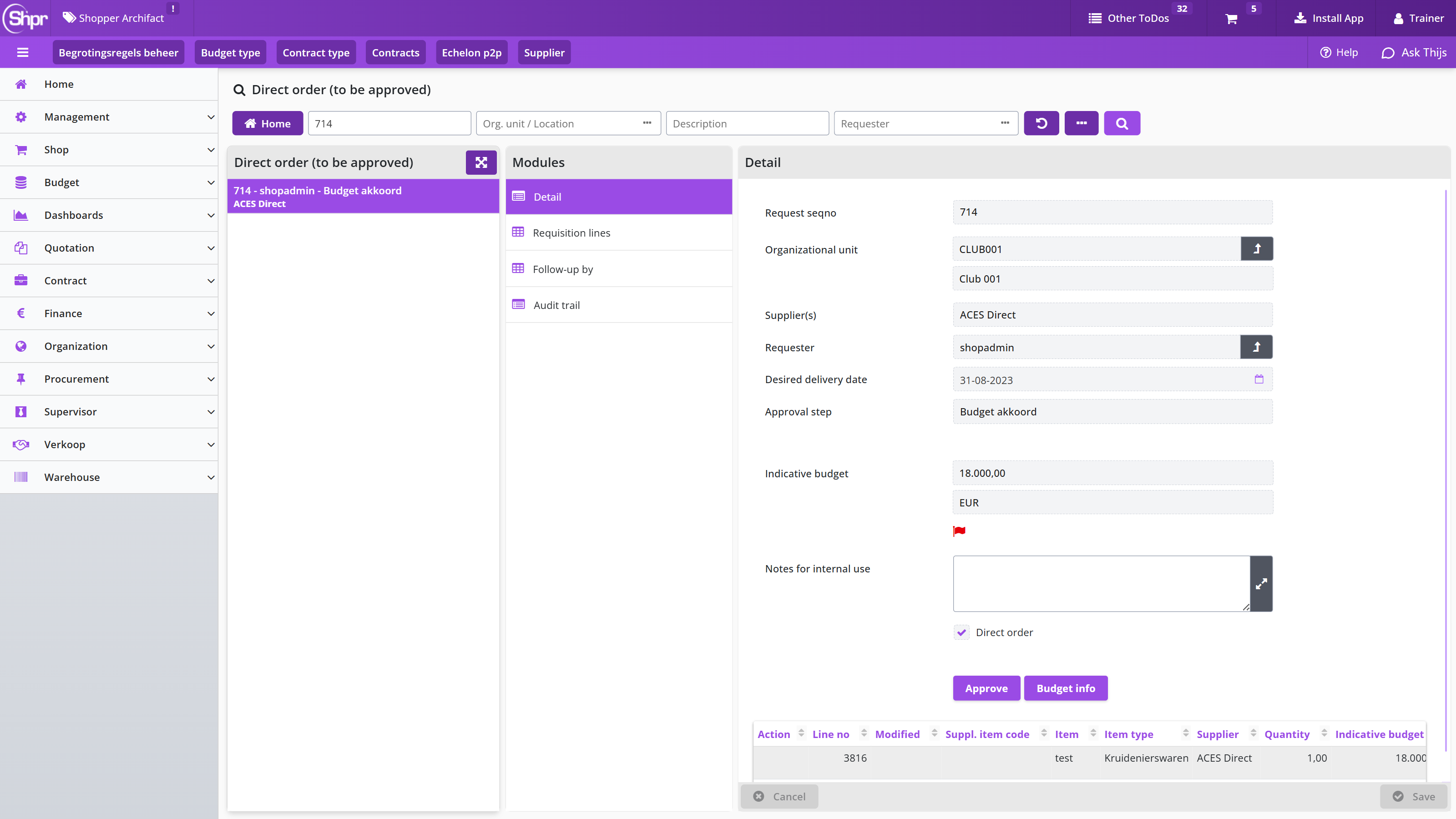
Task: Open Requester filter picker
Action: pos(1004,123)
